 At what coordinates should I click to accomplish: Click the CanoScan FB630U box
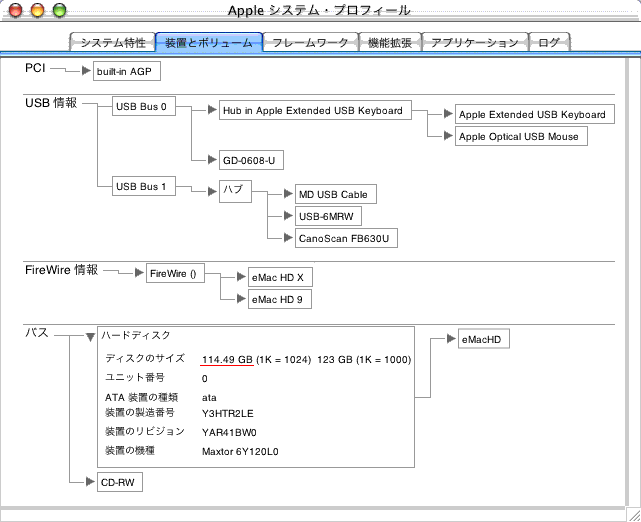[346, 238]
